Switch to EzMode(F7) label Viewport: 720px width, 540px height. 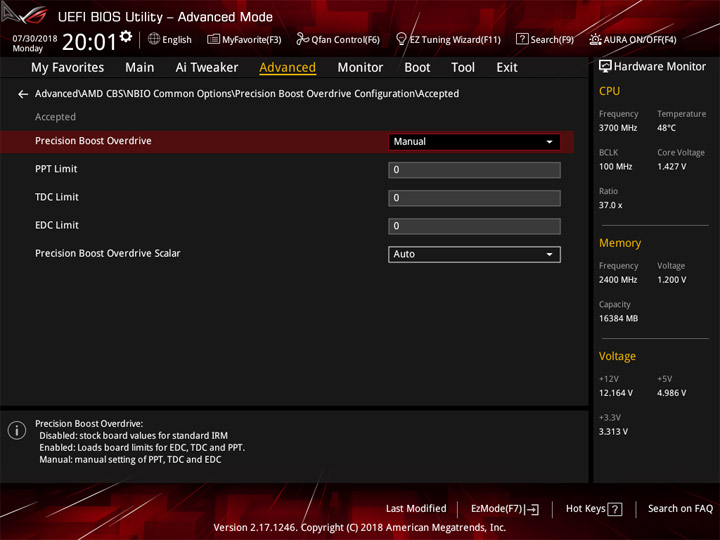coord(497,509)
